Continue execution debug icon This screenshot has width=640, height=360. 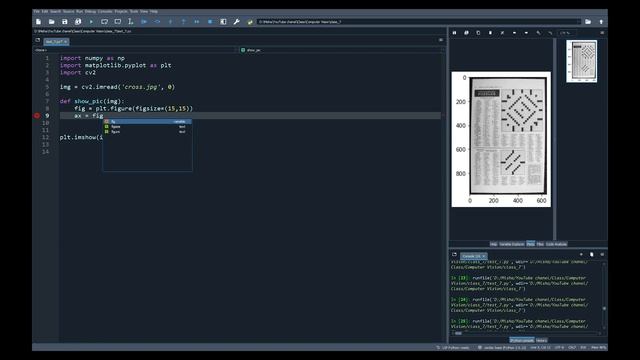[x=197, y=22]
